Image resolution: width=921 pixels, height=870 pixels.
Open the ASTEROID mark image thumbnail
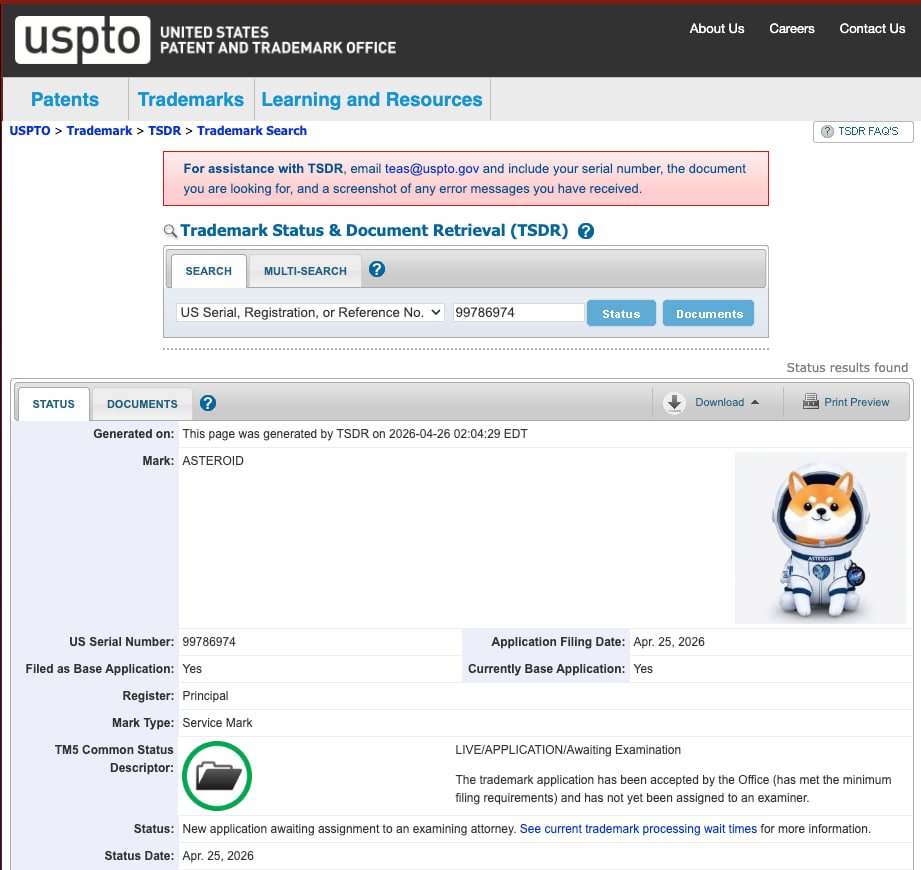pos(821,538)
